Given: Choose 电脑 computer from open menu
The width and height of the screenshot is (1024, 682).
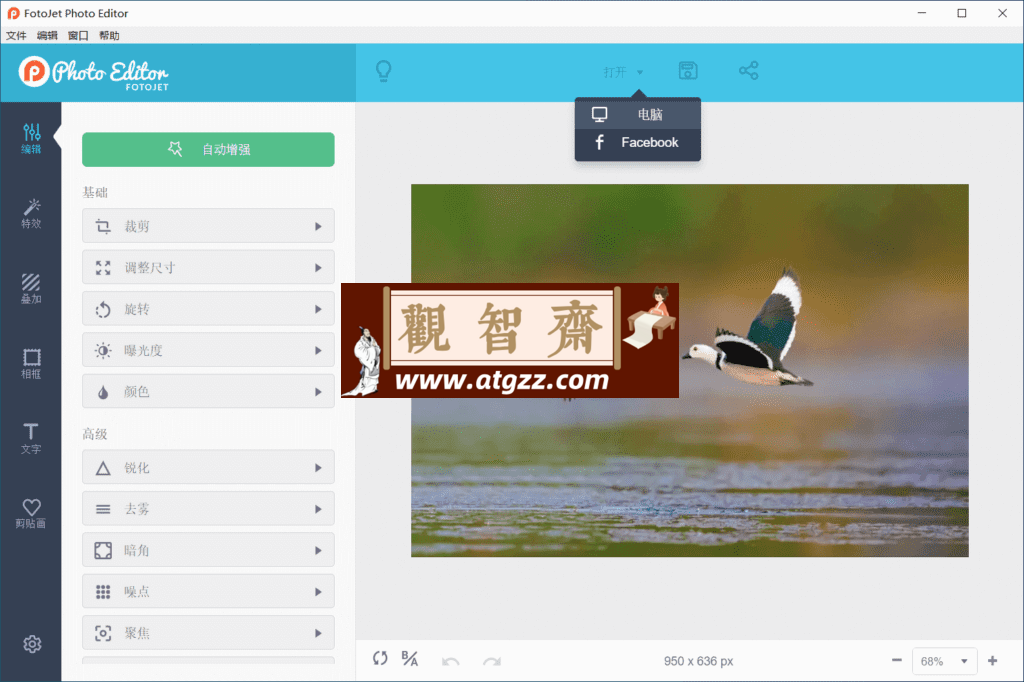Looking at the screenshot, I should (x=637, y=114).
